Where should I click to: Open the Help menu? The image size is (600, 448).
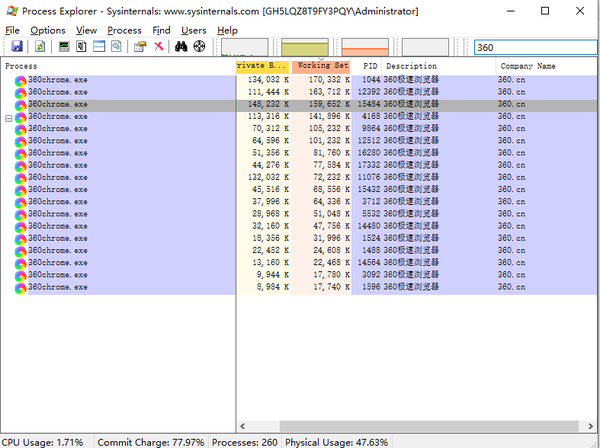click(227, 30)
